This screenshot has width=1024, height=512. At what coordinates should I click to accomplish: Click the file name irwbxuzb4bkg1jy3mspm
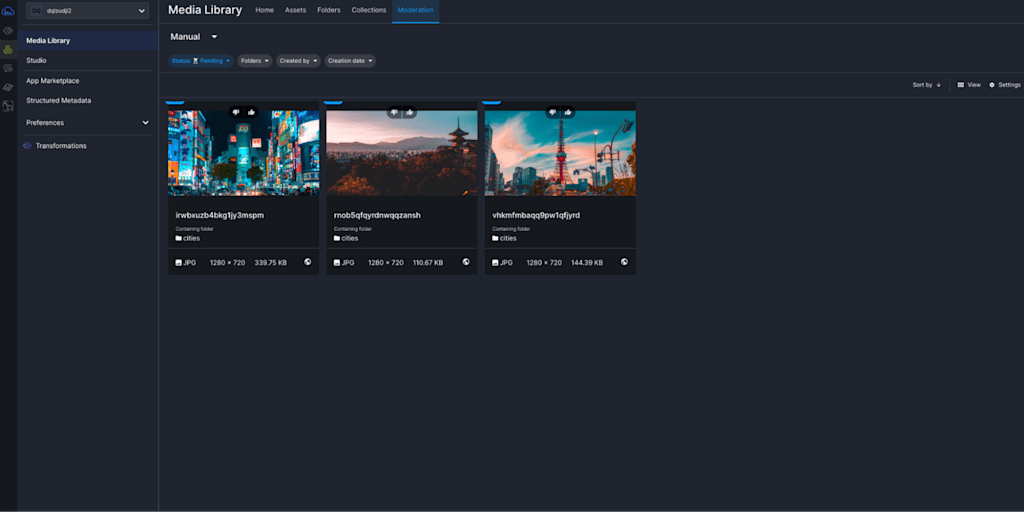219,216
